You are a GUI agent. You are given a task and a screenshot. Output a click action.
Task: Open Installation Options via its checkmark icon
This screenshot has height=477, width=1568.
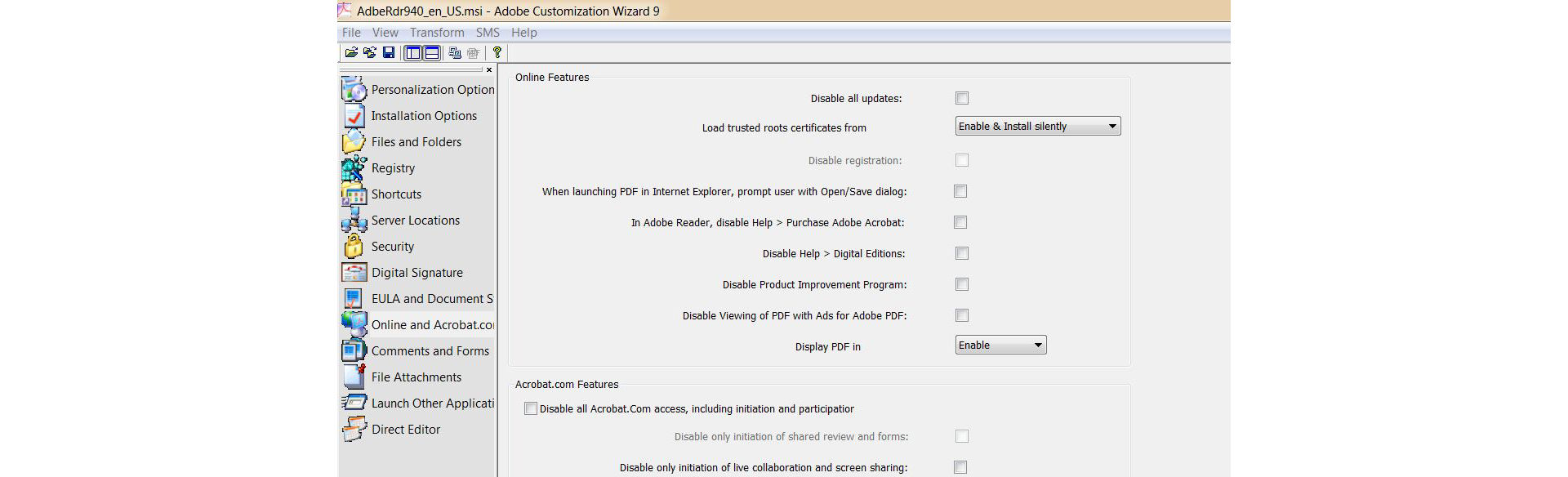[x=354, y=115]
